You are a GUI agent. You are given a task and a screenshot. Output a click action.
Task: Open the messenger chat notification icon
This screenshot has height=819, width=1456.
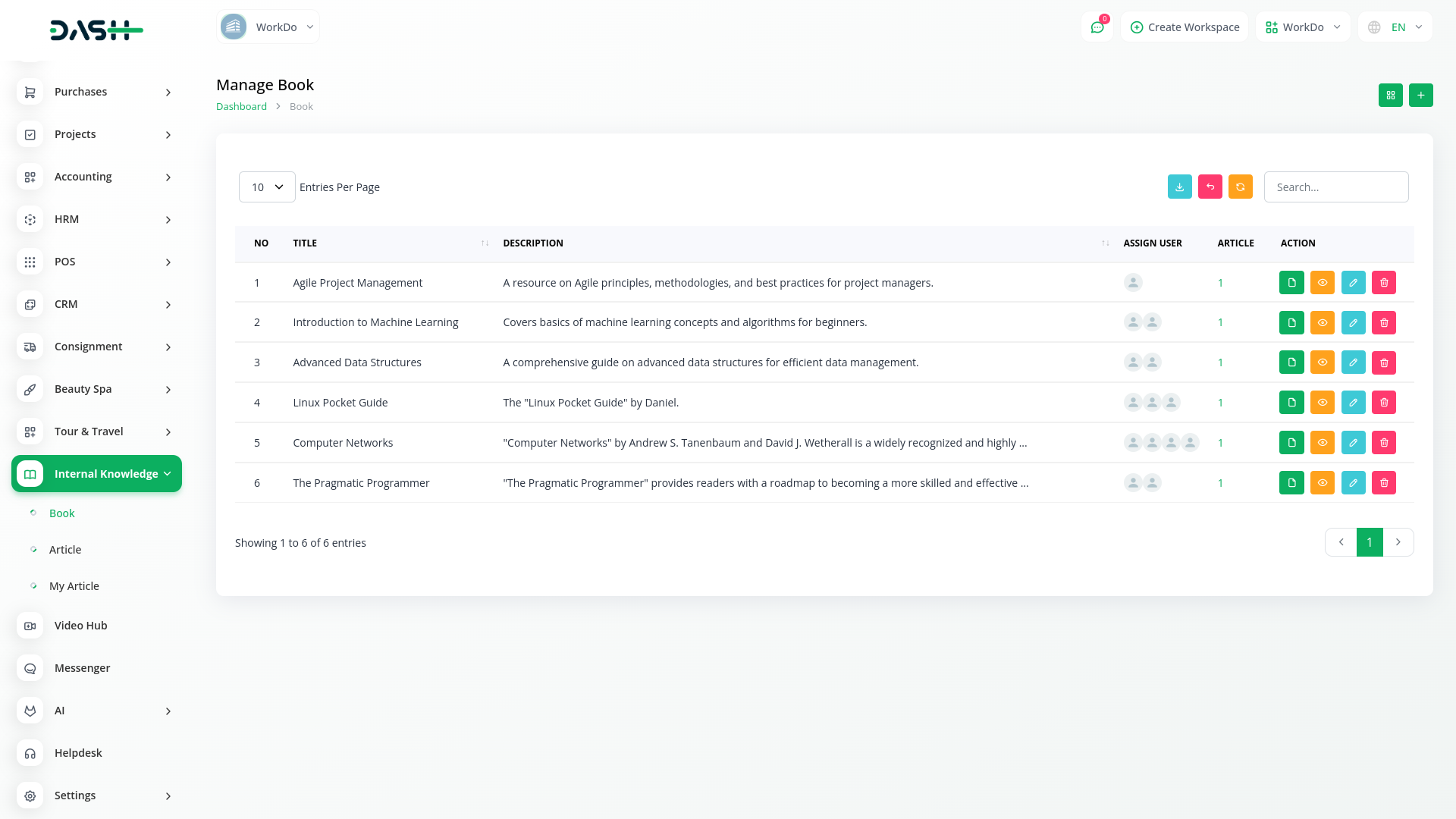coord(1097,27)
